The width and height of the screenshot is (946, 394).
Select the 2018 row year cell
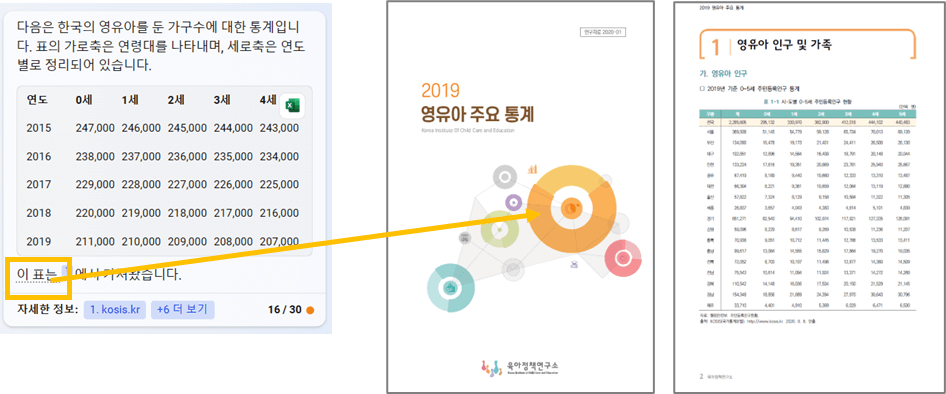click(39, 213)
